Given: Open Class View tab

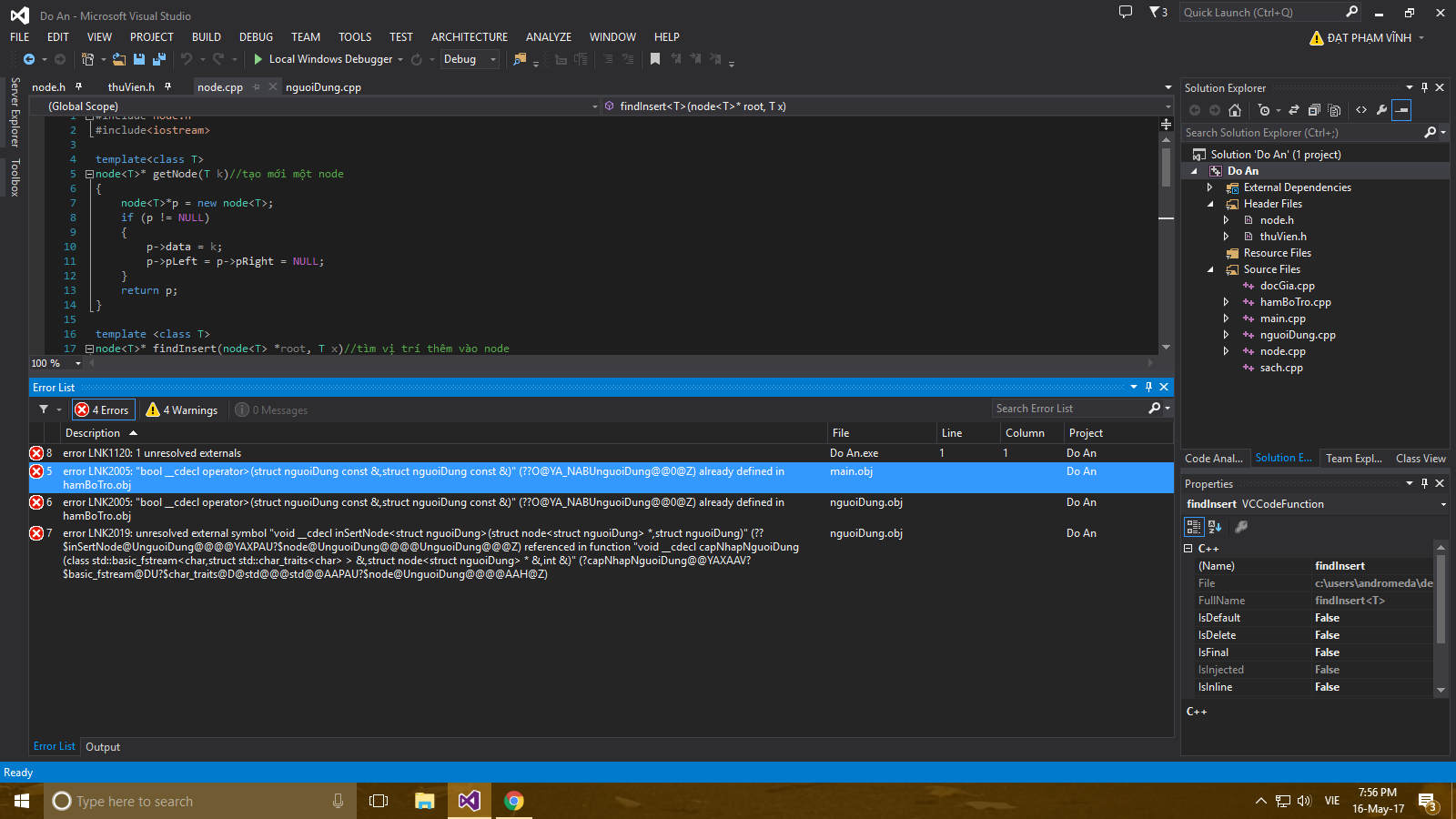Looking at the screenshot, I should (x=1421, y=459).
